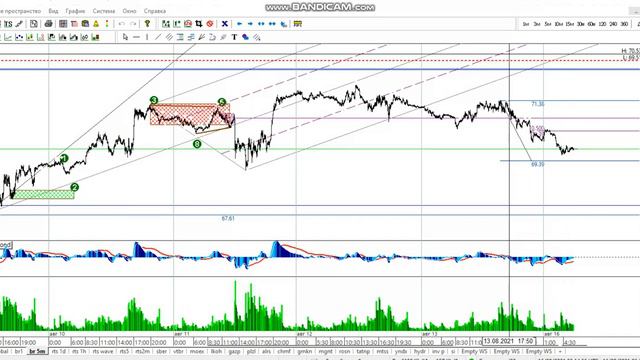Switch to the 240 timeframe
The width and height of the screenshot is (640, 360).
point(613,24)
